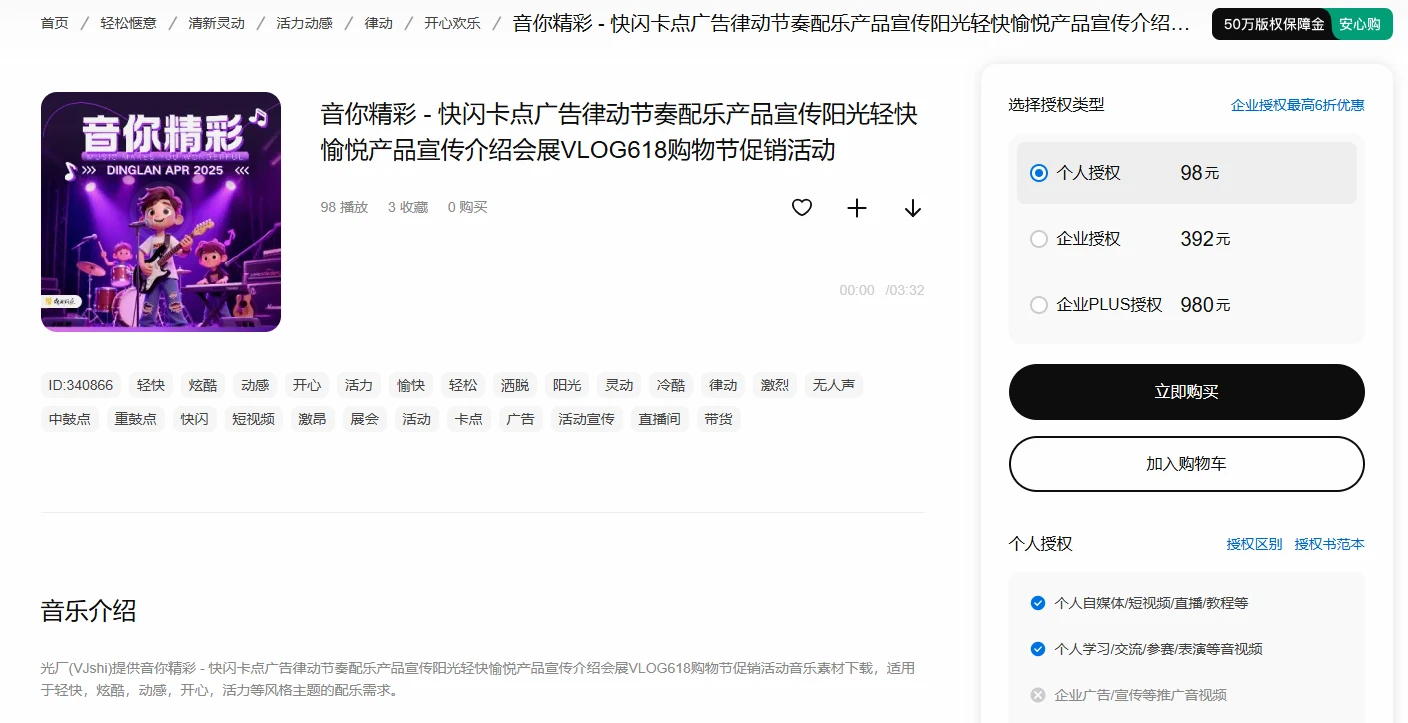Image resolution: width=1408 pixels, height=723 pixels.
Task: Select the 企业授权 radio option
Action: [x=1039, y=239]
